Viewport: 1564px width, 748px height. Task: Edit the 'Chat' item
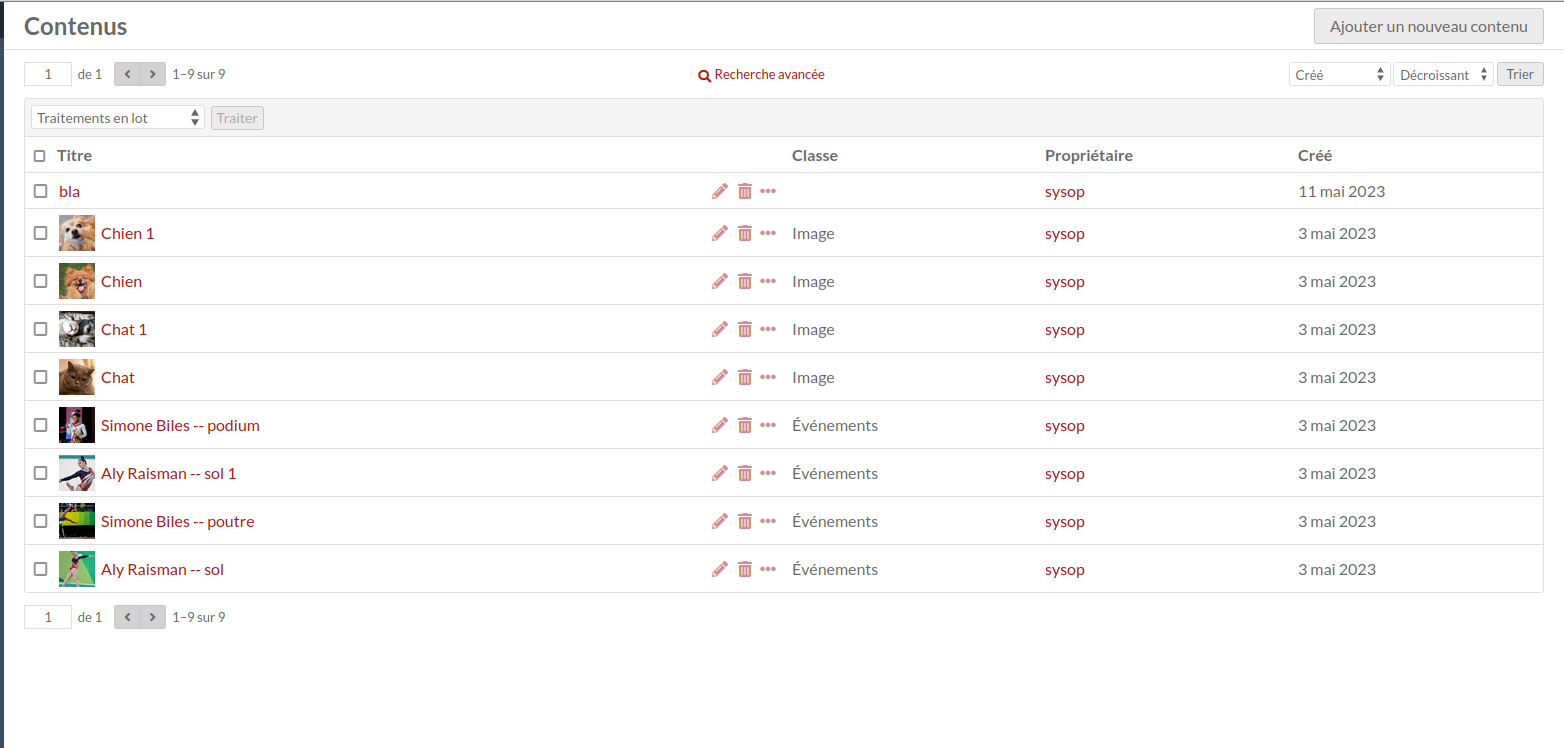[720, 377]
